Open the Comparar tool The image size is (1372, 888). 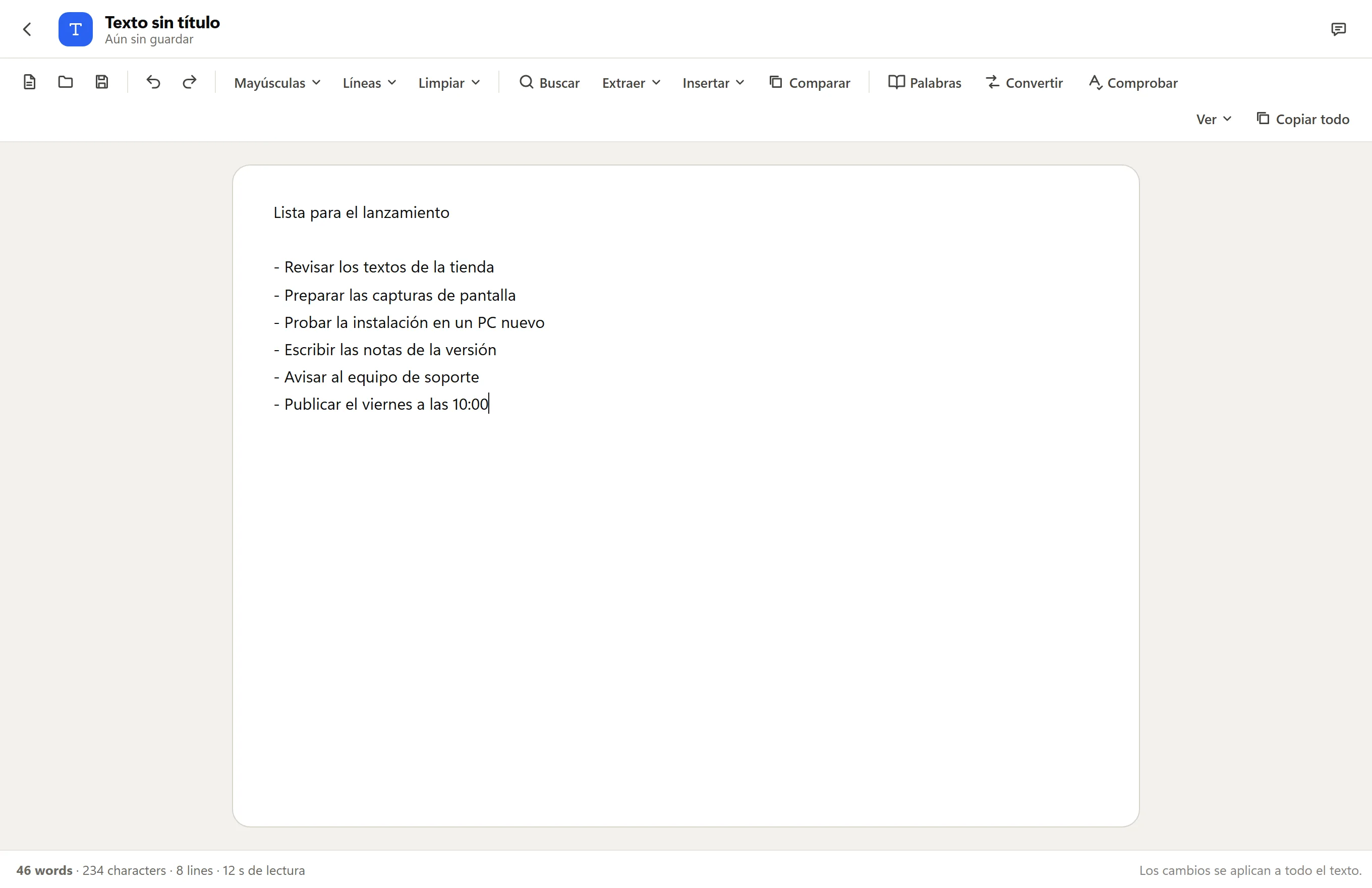pyautogui.click(x=810, y=82)
